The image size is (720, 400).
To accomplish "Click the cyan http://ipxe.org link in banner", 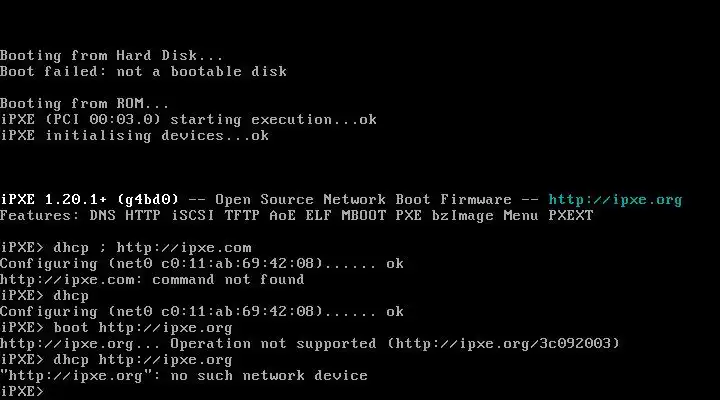I will tap(615, 199).
